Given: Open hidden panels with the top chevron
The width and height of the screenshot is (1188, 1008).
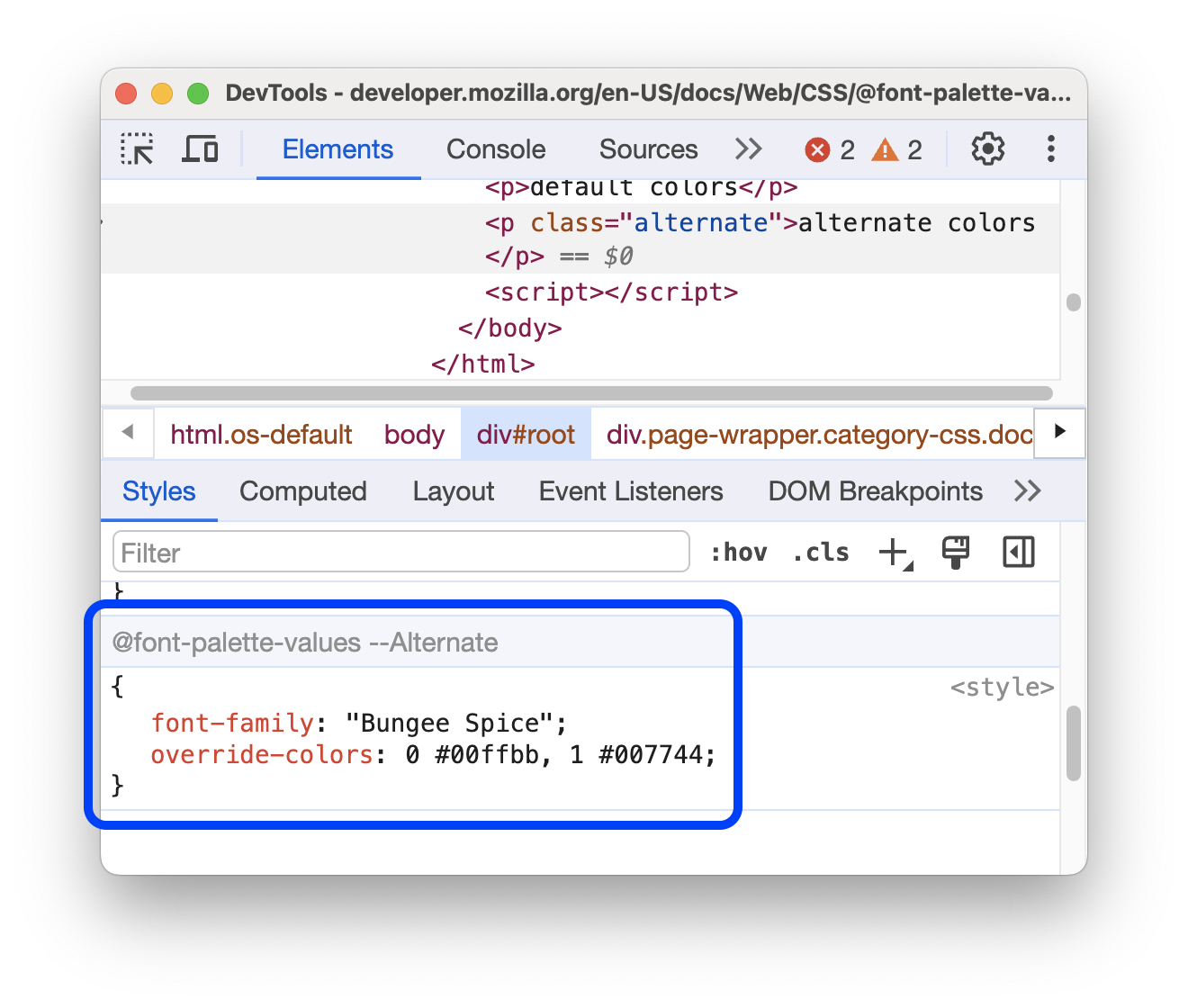Looking at the screenshot, I should pos(747,148).
